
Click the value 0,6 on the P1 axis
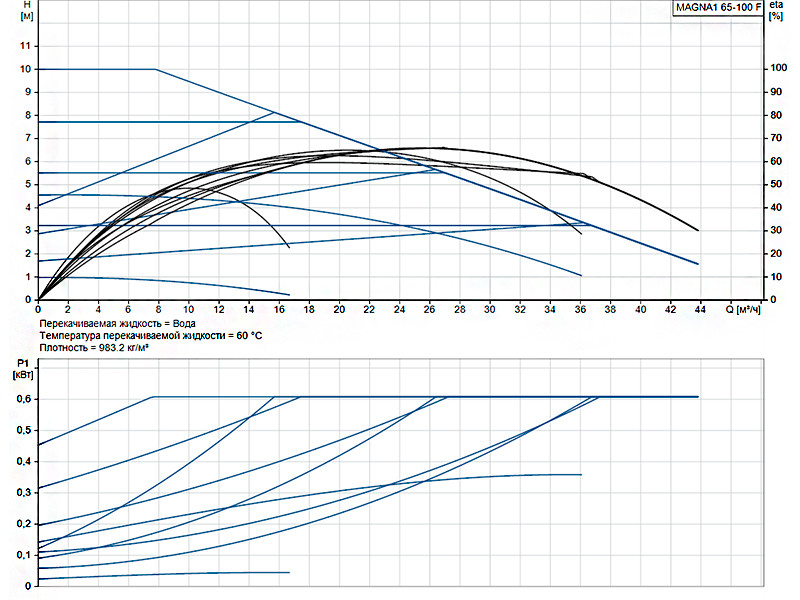click(x=23, y=399)
